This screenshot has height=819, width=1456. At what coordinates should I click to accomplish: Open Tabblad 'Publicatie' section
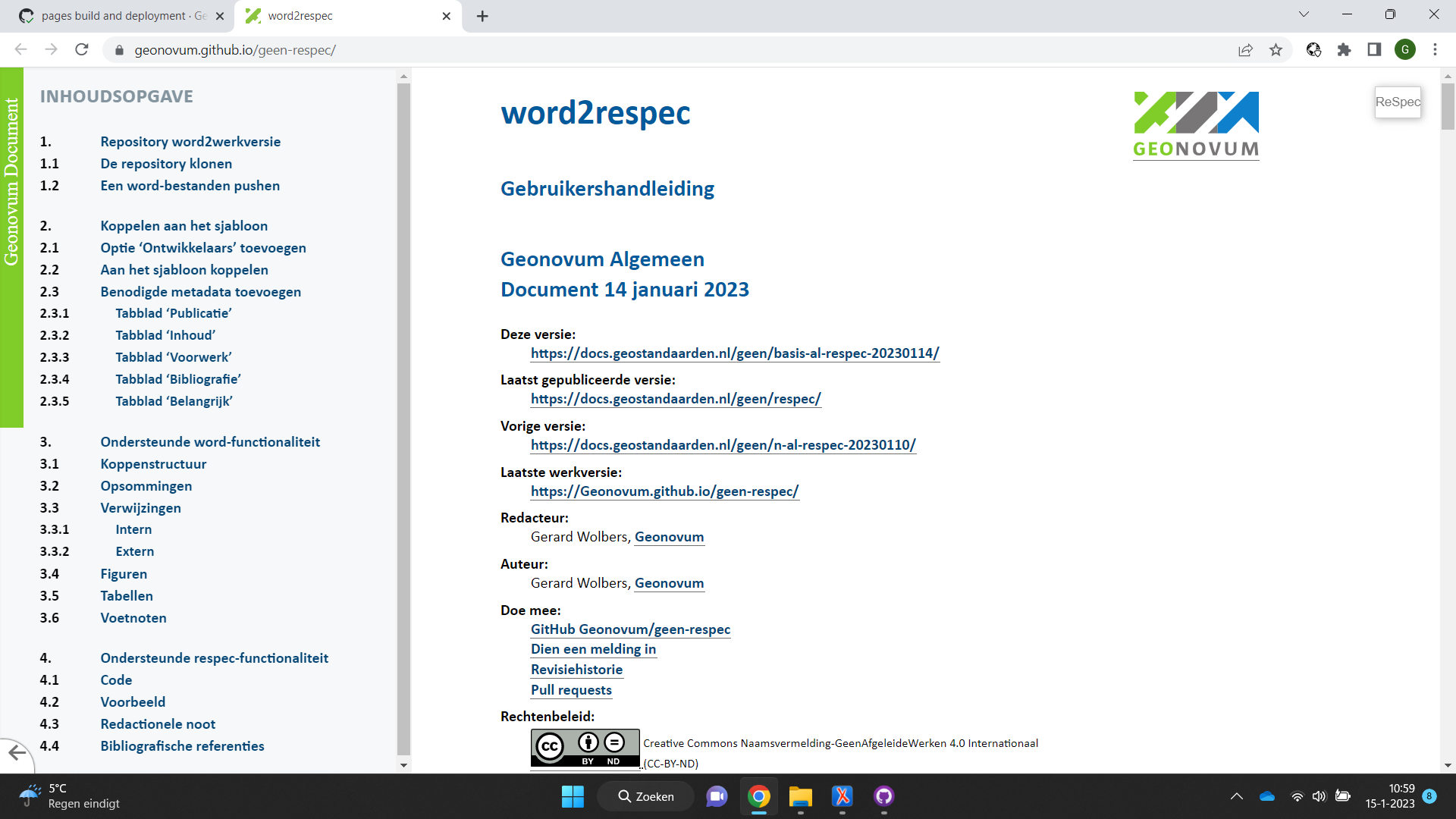pyautogui.click(x=174, y=313)
